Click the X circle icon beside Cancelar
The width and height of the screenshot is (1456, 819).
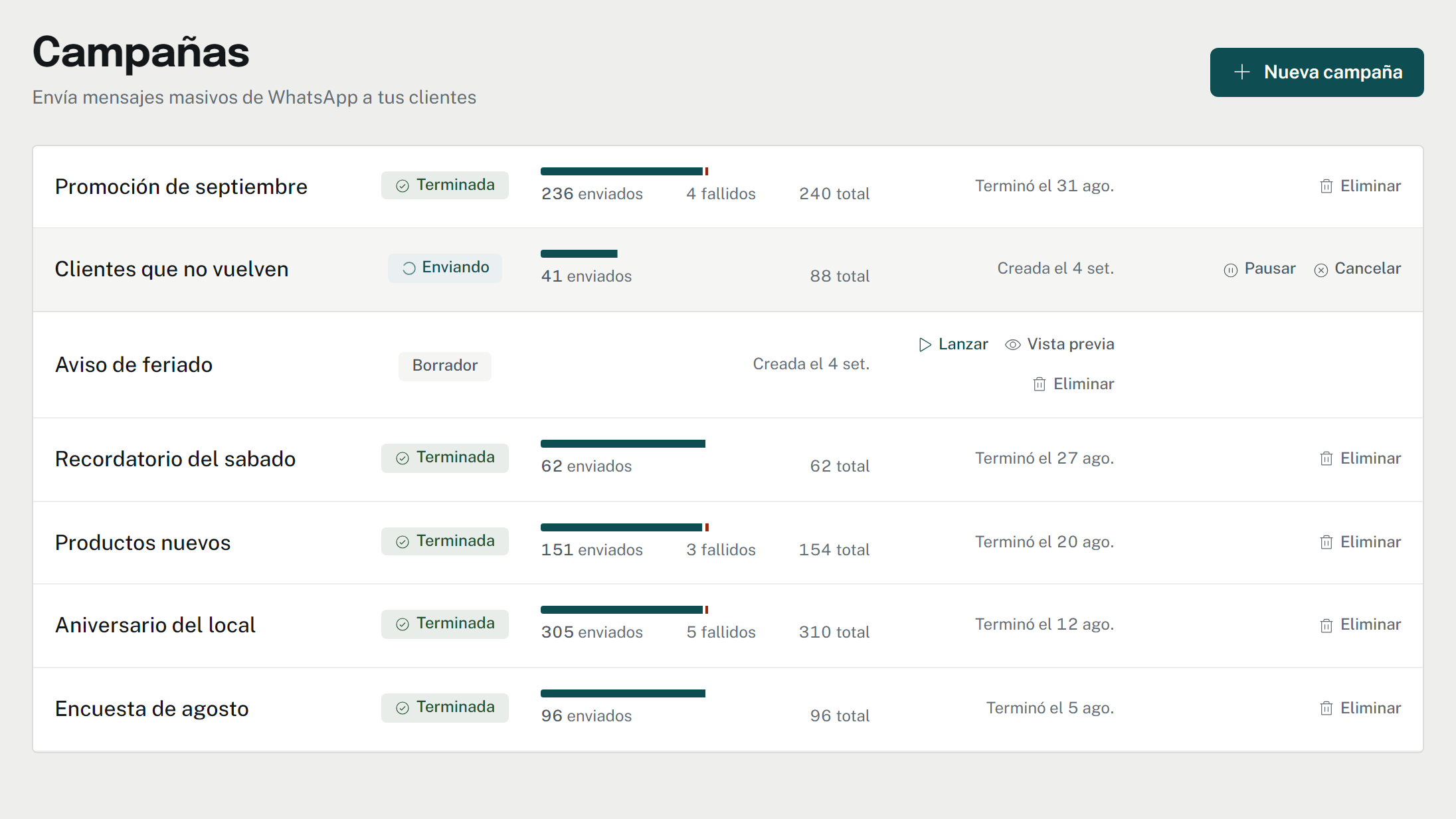(x=1320, y=270)
